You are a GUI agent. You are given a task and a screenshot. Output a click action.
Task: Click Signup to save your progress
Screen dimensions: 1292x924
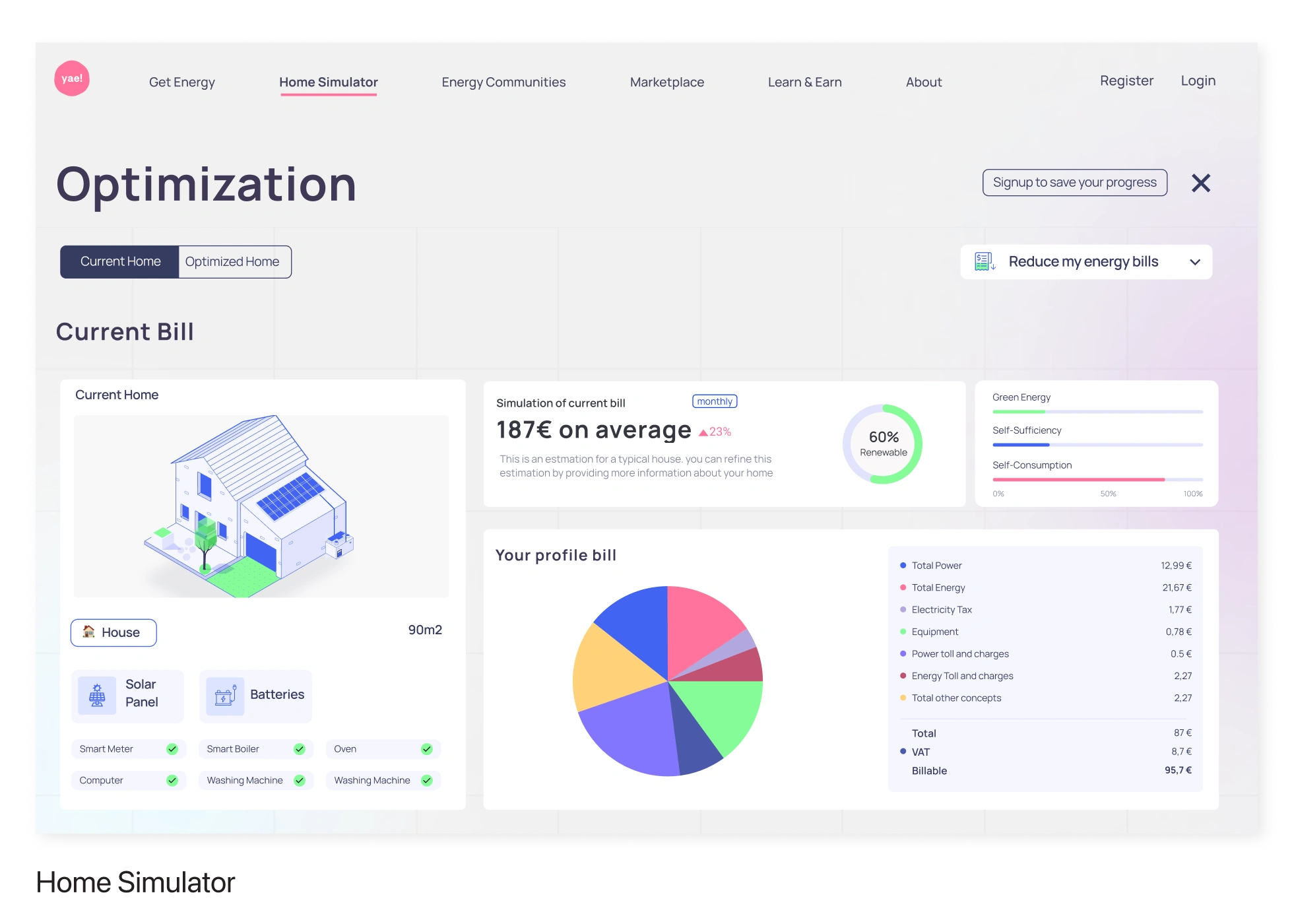click(x=1074, y=183)
